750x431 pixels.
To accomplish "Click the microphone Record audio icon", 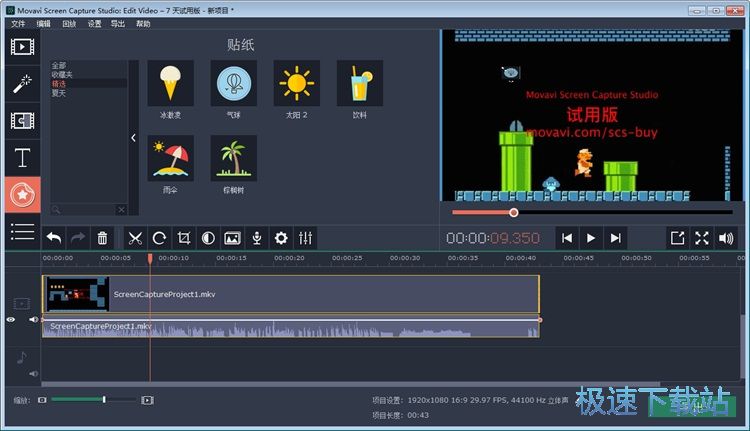I will 257,238.
